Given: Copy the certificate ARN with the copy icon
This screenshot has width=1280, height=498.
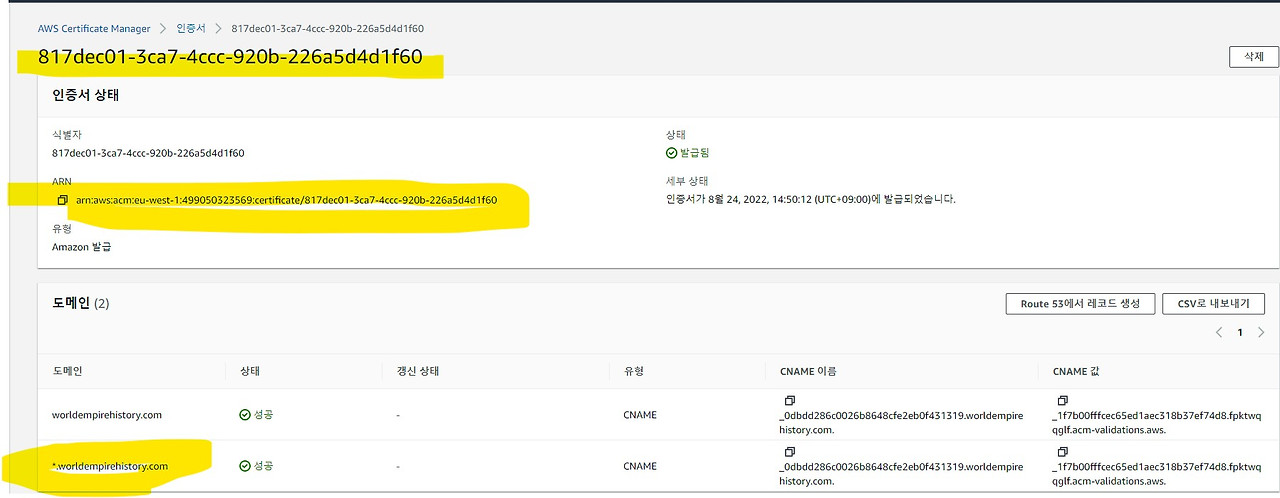Looking at the screenshot, I should (x=62, y=201).
